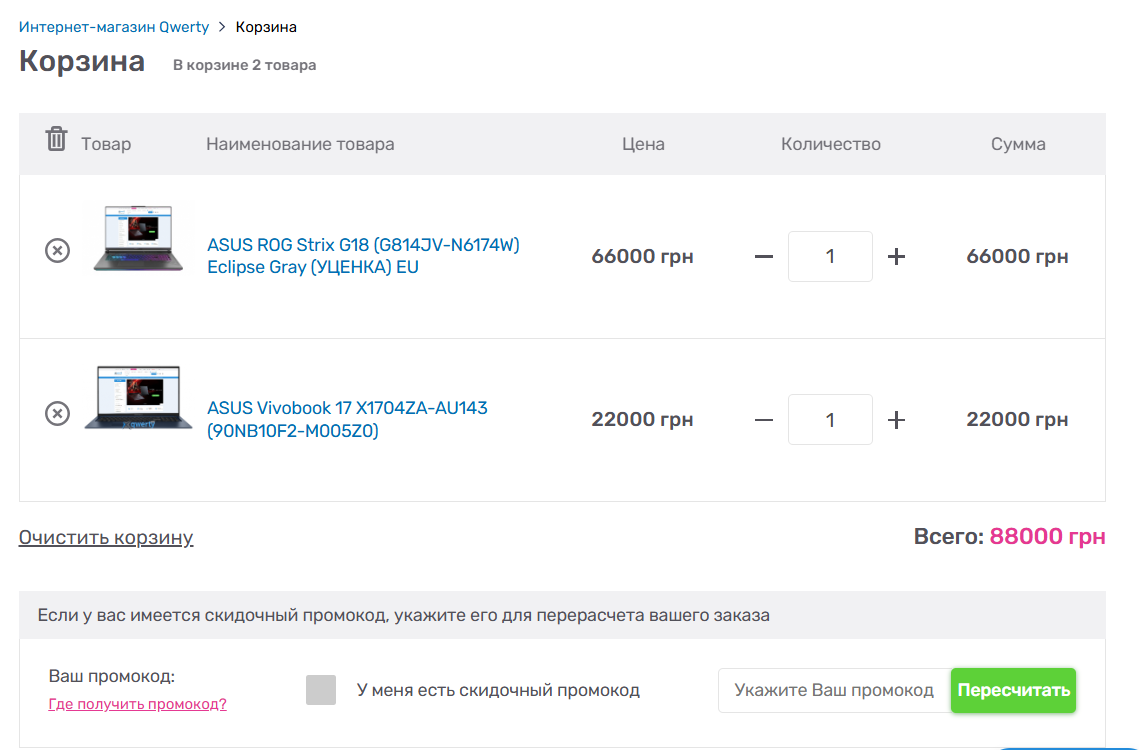Increase quantity of ASUS ROG Strix G18
Screen dimensions: 1139x750
pyautogui.click(x=897, y=257)
